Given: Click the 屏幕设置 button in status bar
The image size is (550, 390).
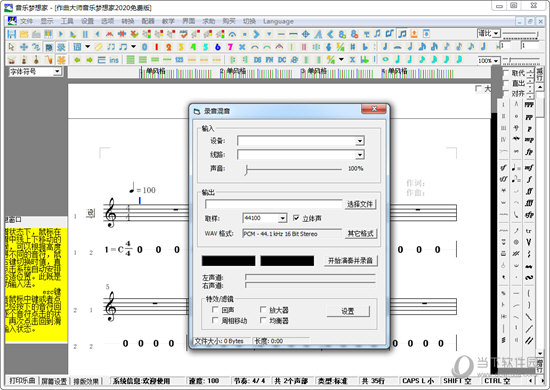Looking at the screenshot, I should (x=54, y=381).
